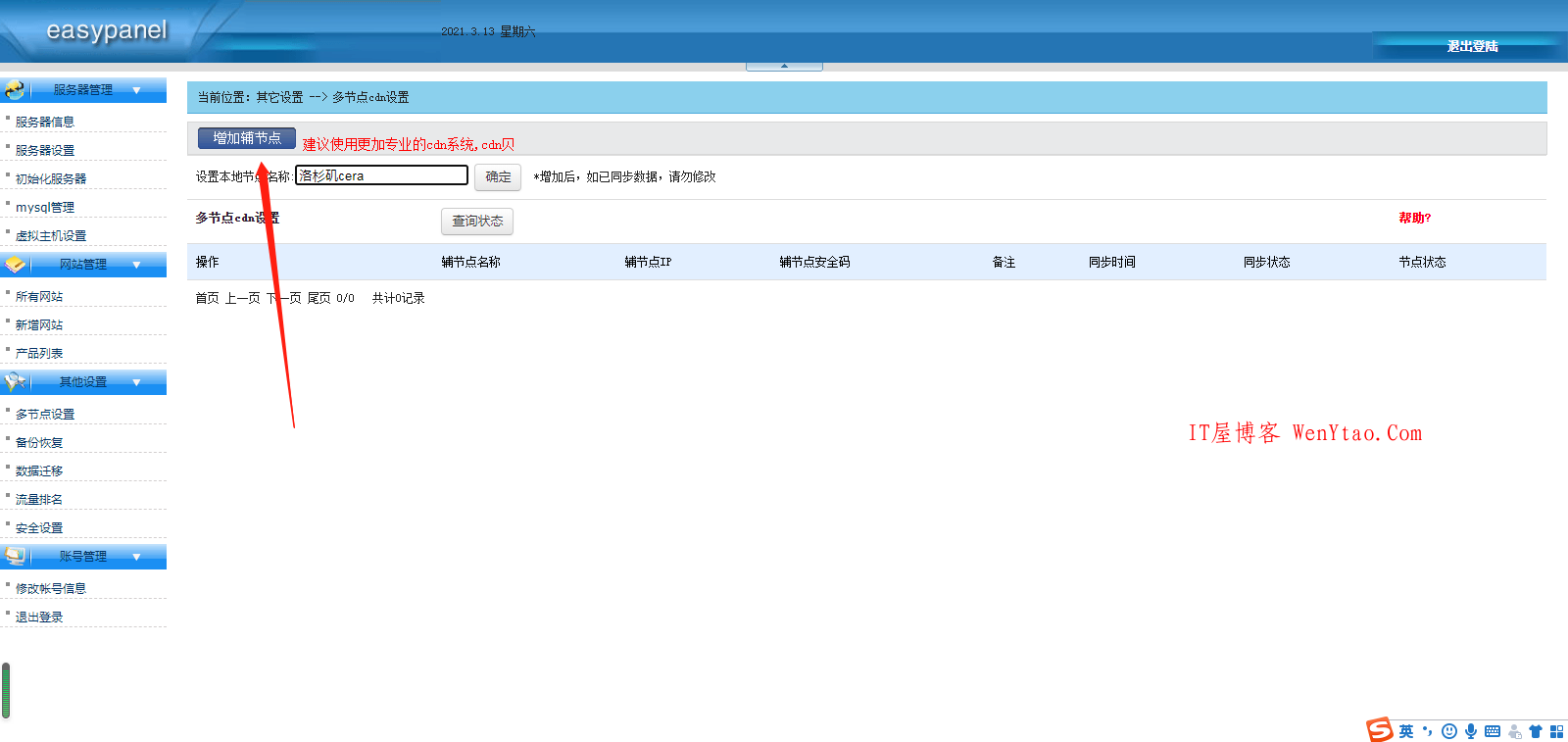Click the 同步时间 column header
The height and width of the screenshot is (742, 1568).
coord(1112,263)
